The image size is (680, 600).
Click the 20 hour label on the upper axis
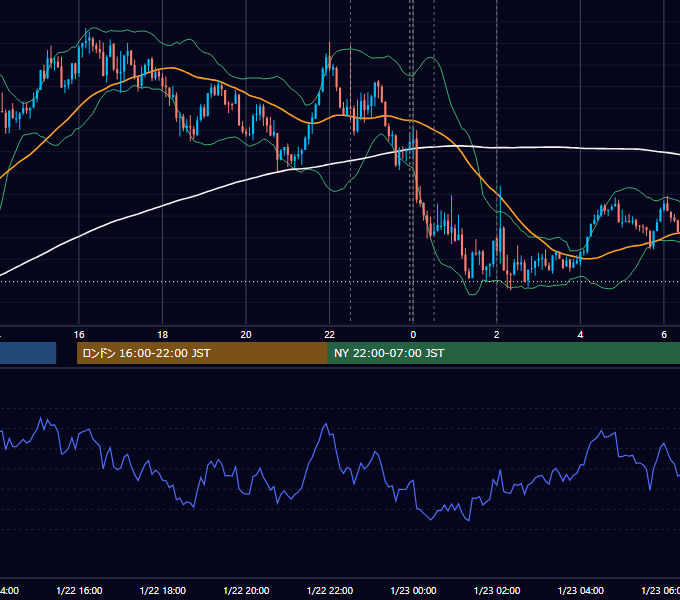[246, 335]
